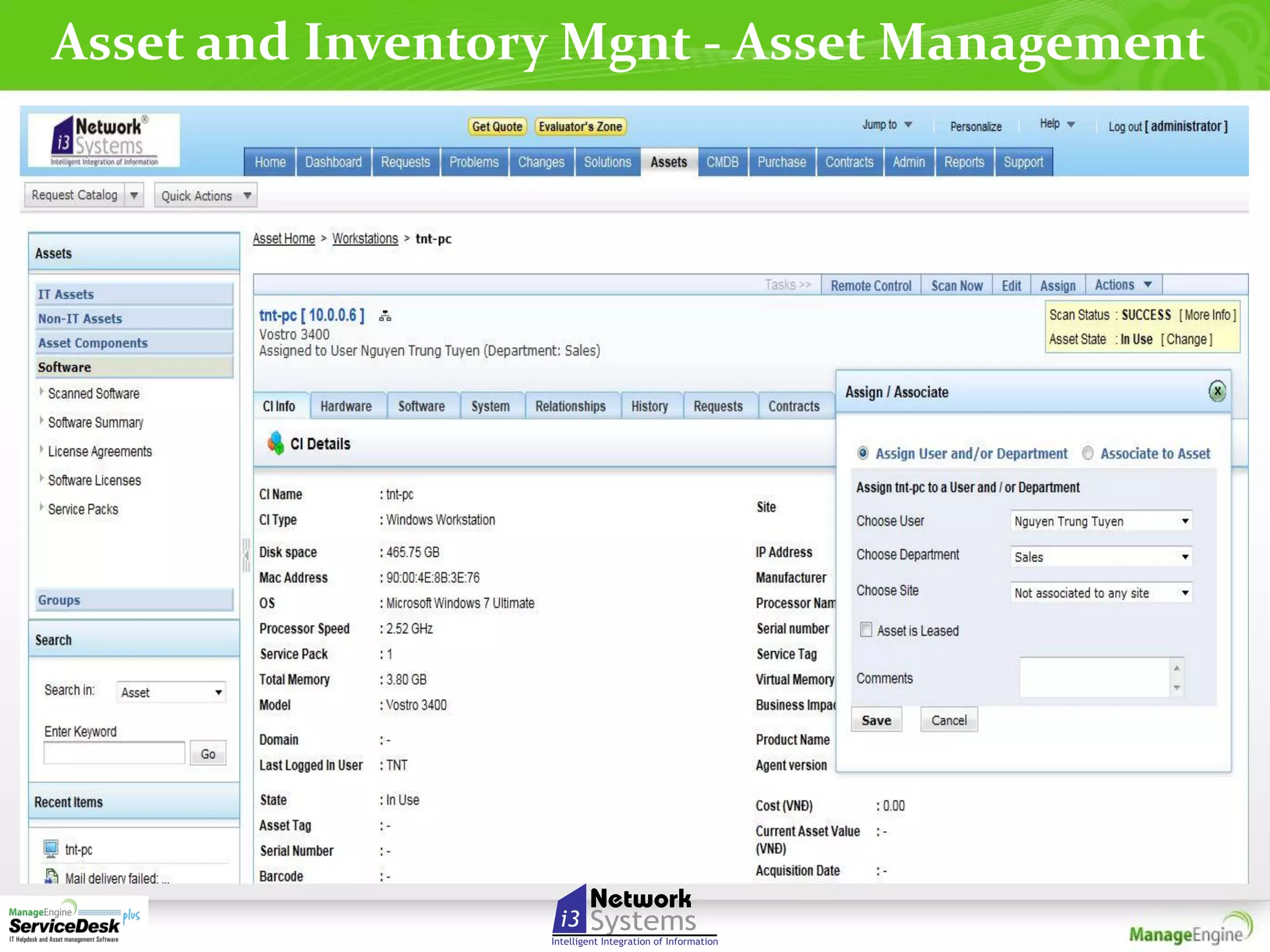Click the Mail delivery failed document icon
This screenshot has height=952, width=1270.
pos(51,876)
